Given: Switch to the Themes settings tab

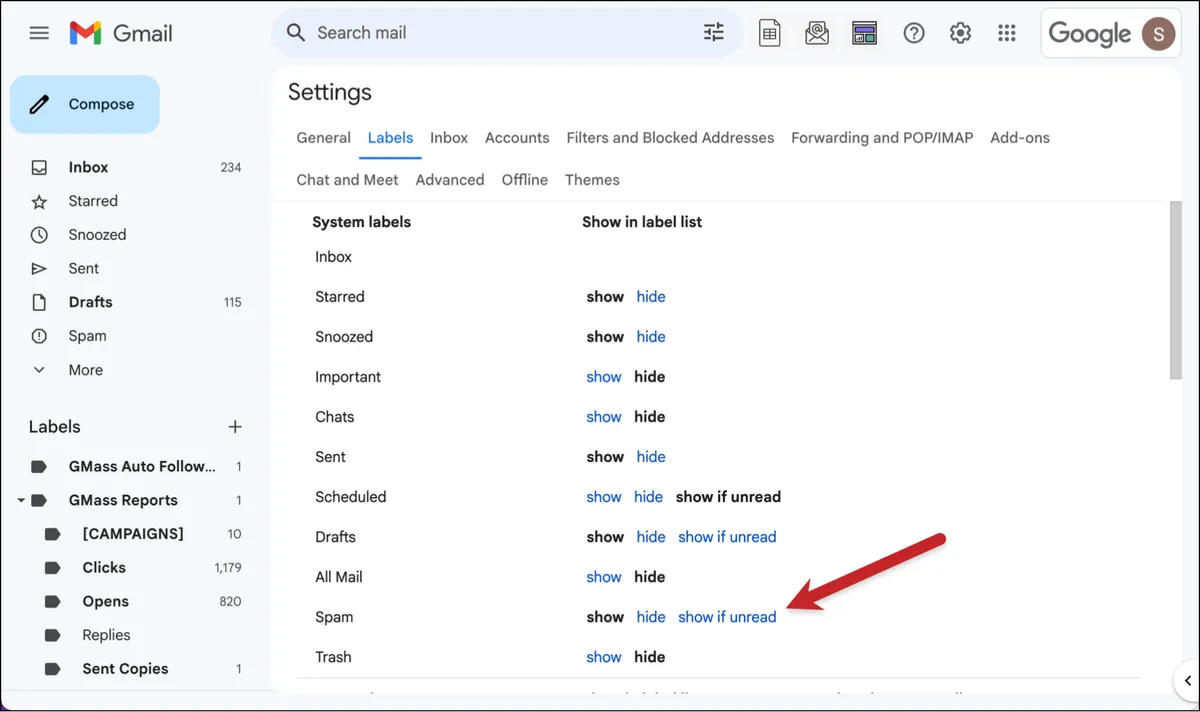Looking at the screenshot, I should tap(592, 180).
